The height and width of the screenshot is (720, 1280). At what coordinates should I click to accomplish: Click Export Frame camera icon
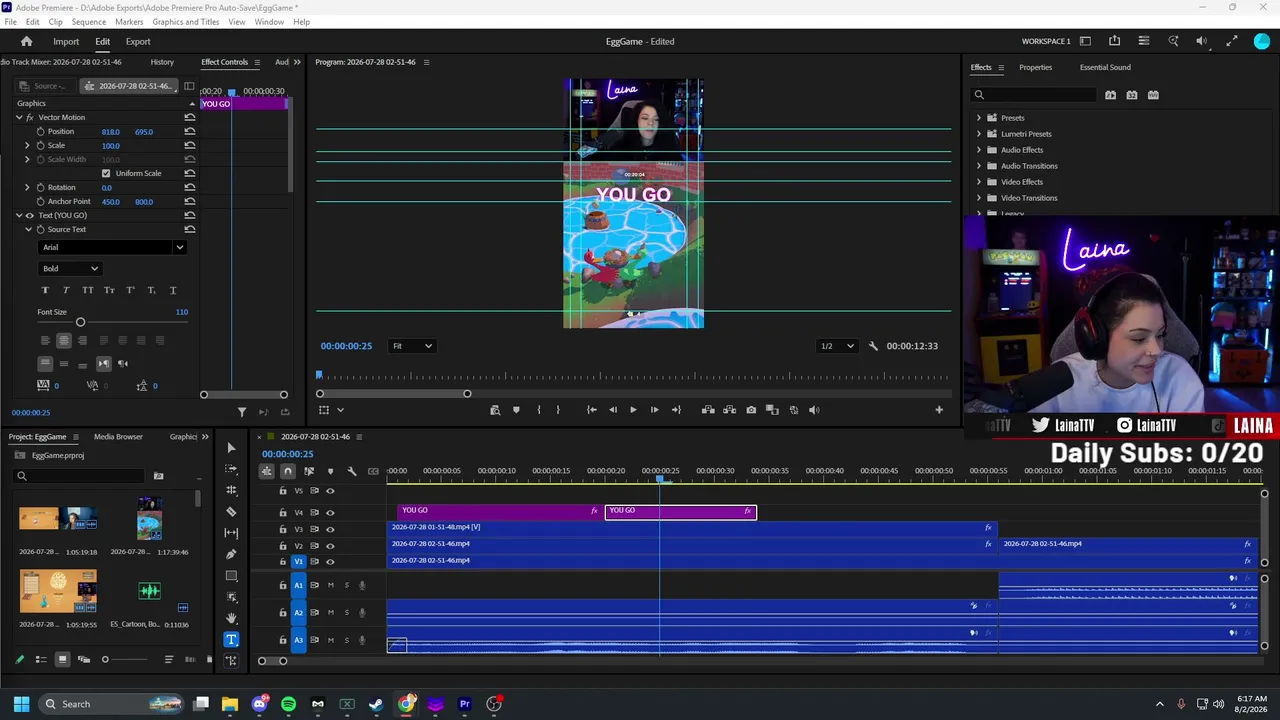751,410
